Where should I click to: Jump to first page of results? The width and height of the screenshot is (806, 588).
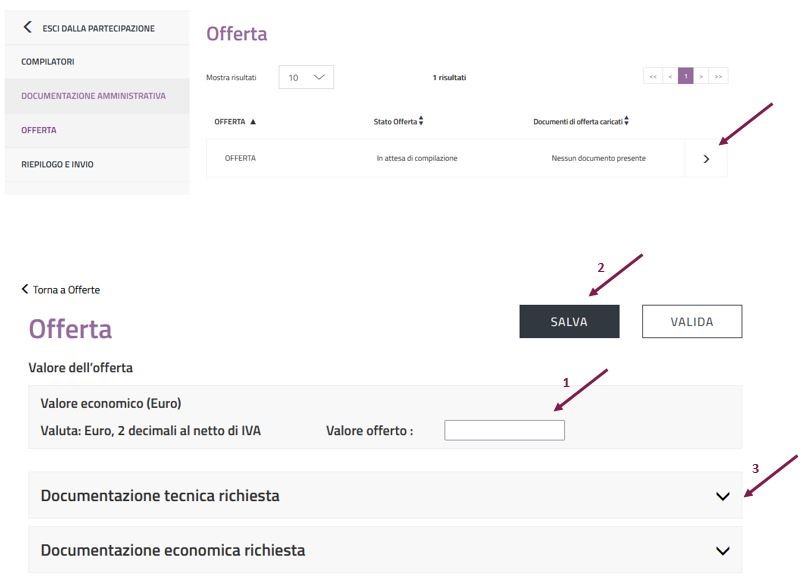click(653, 77)
